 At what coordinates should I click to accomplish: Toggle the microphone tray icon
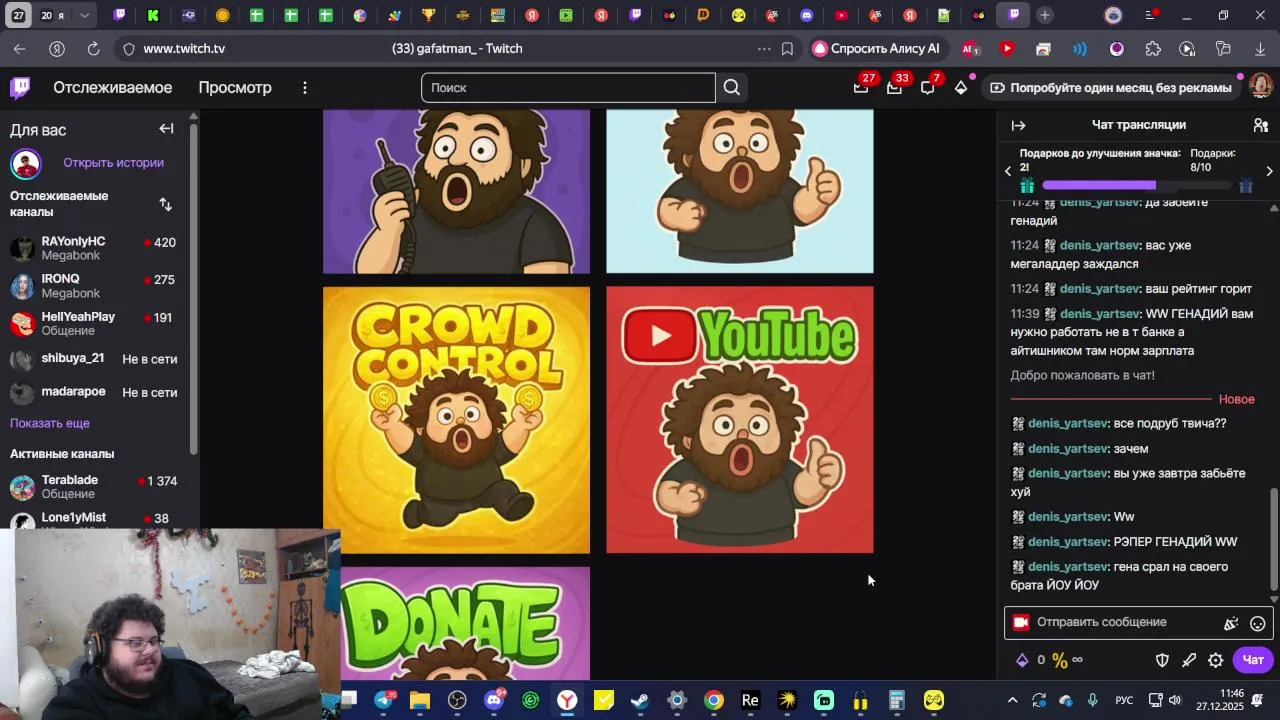(x=1092, y=700)
